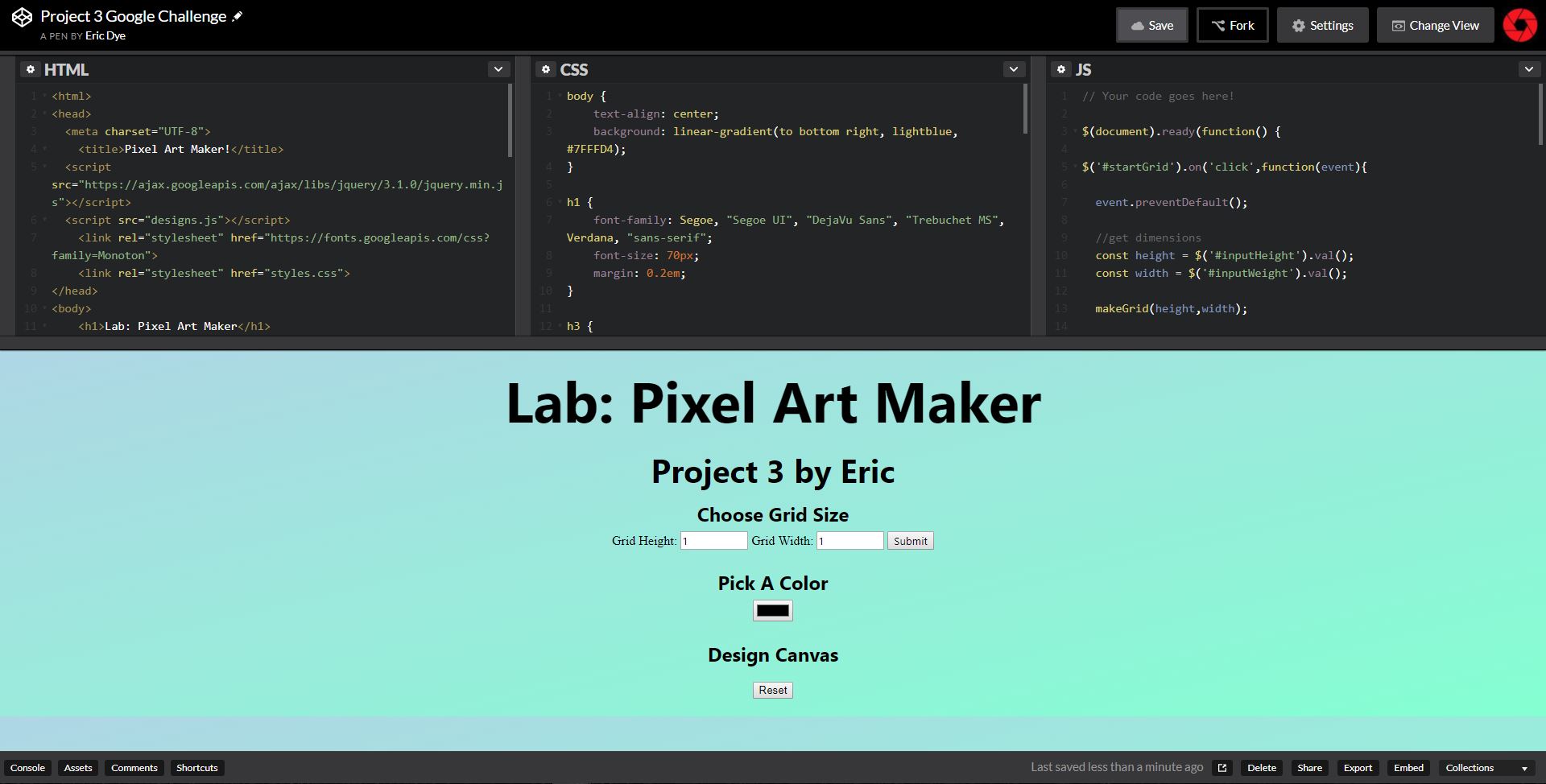Click 'margin: 0.2em;' in CSS editor
1546x784 pixels.
click(639, 273)
